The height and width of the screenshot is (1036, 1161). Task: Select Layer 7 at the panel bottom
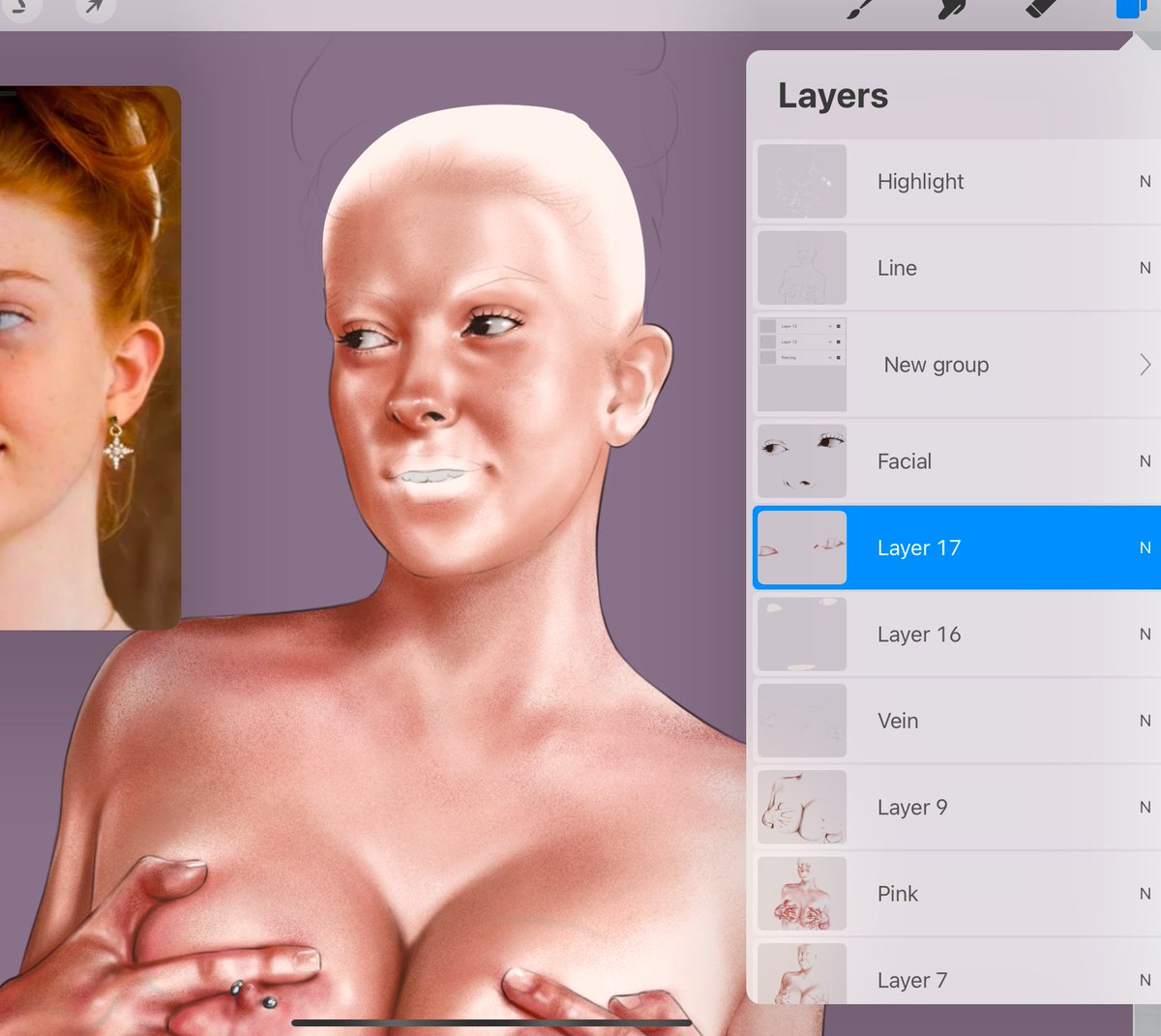pos(967,980)
